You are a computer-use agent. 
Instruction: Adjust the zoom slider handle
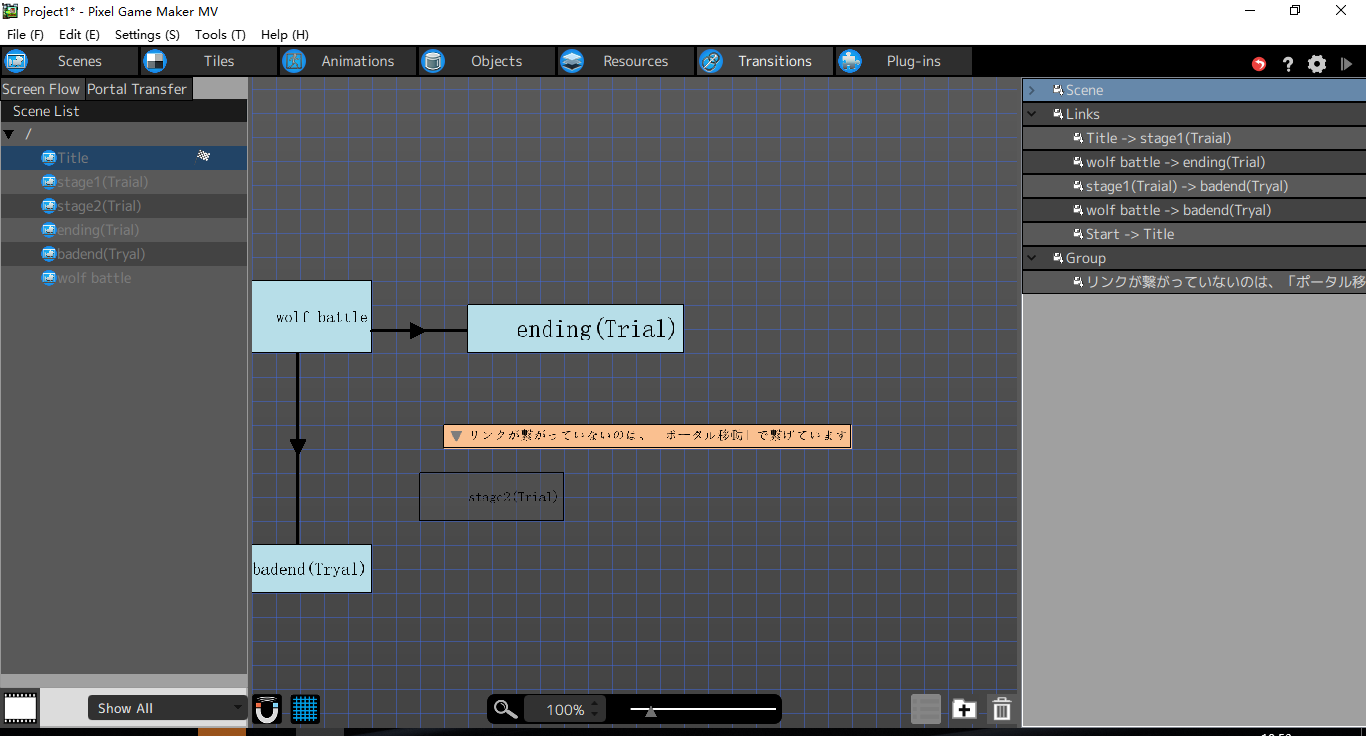pos(651,711)
